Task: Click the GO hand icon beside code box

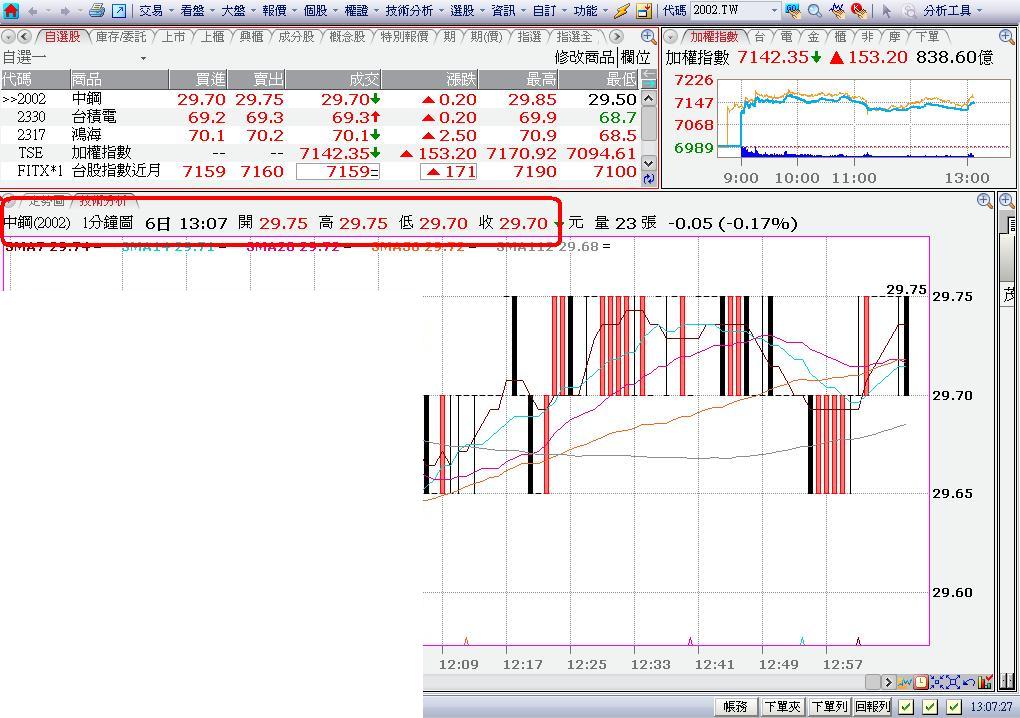Action: [x=793, y=10]
